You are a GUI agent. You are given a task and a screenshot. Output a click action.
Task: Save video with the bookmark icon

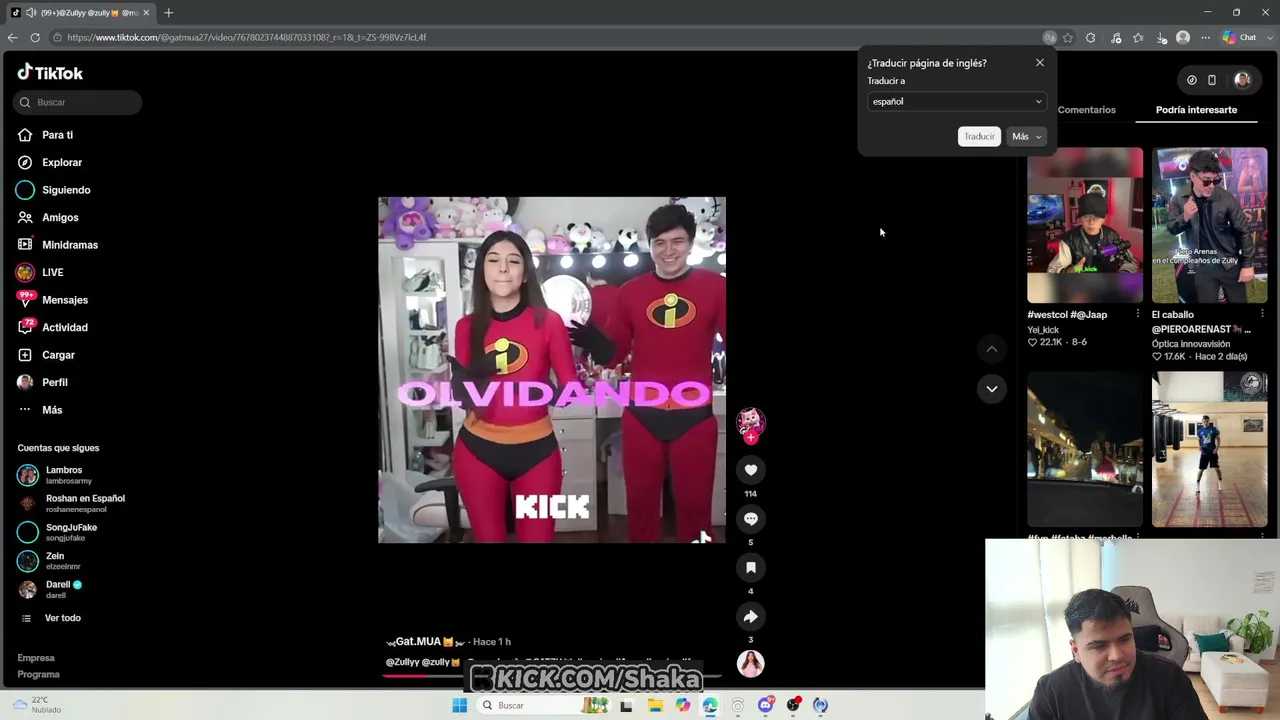750,568
